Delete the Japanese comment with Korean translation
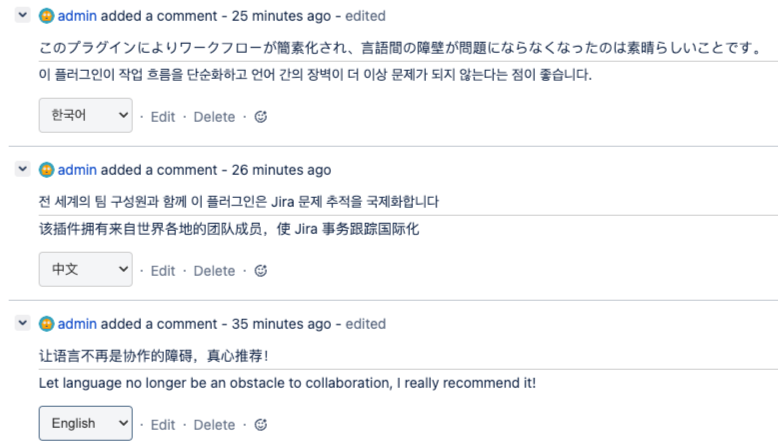 pyautogui.click(x=214, y=117)
